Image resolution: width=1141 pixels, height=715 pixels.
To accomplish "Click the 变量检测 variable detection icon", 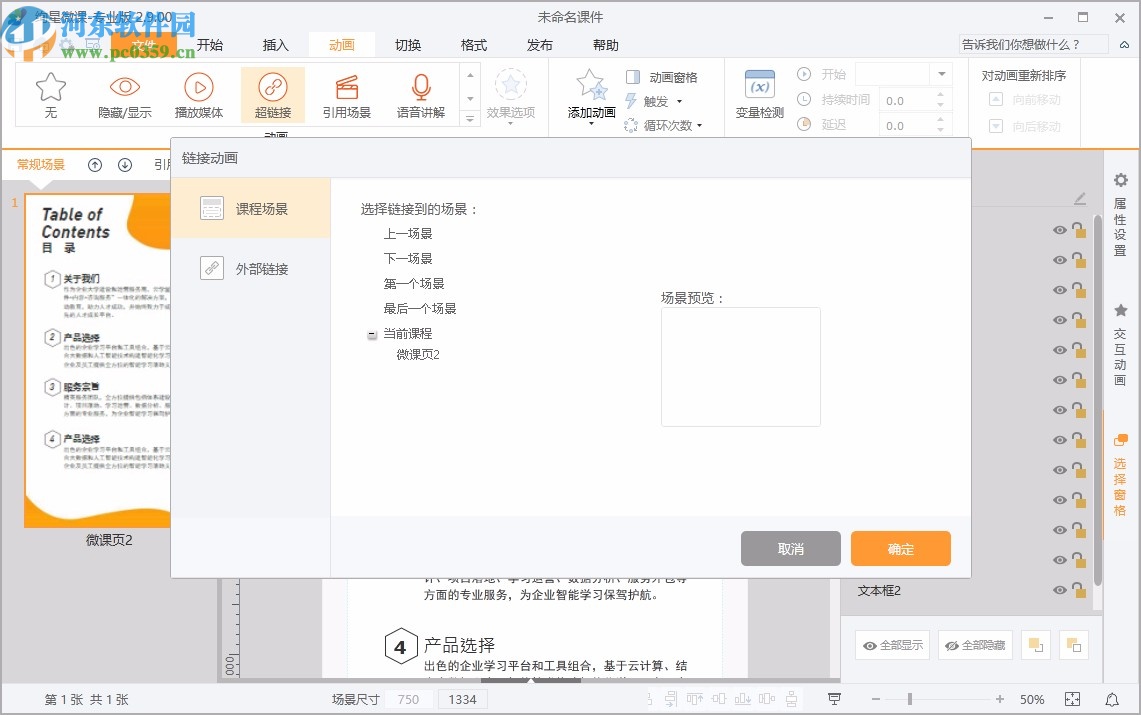I will click(758, 95).
